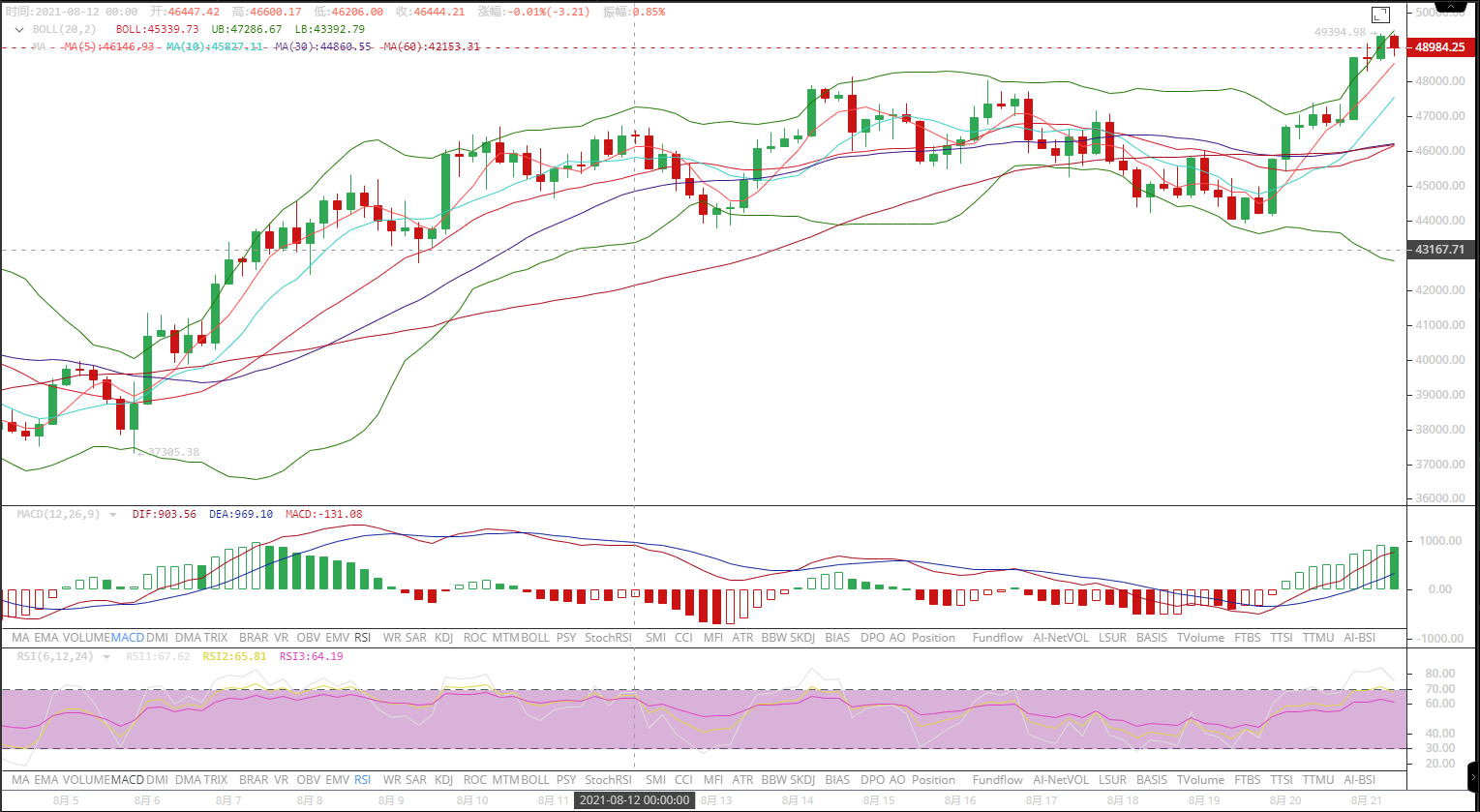Click the MA(10):45827.11 legend value
1480x812 pixels.
tap(215, 46)
